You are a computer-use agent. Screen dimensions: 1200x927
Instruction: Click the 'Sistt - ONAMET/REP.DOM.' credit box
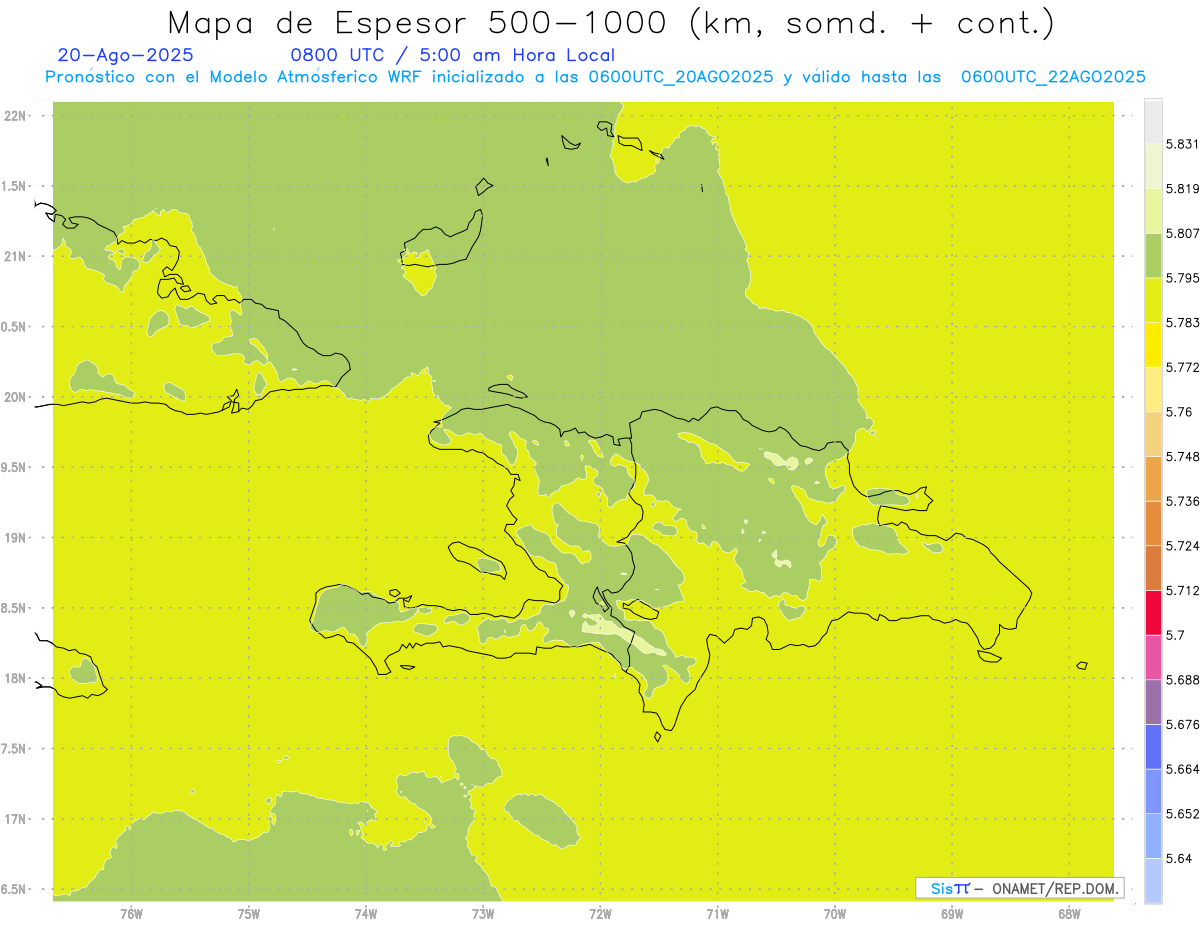pos(1020,888)
